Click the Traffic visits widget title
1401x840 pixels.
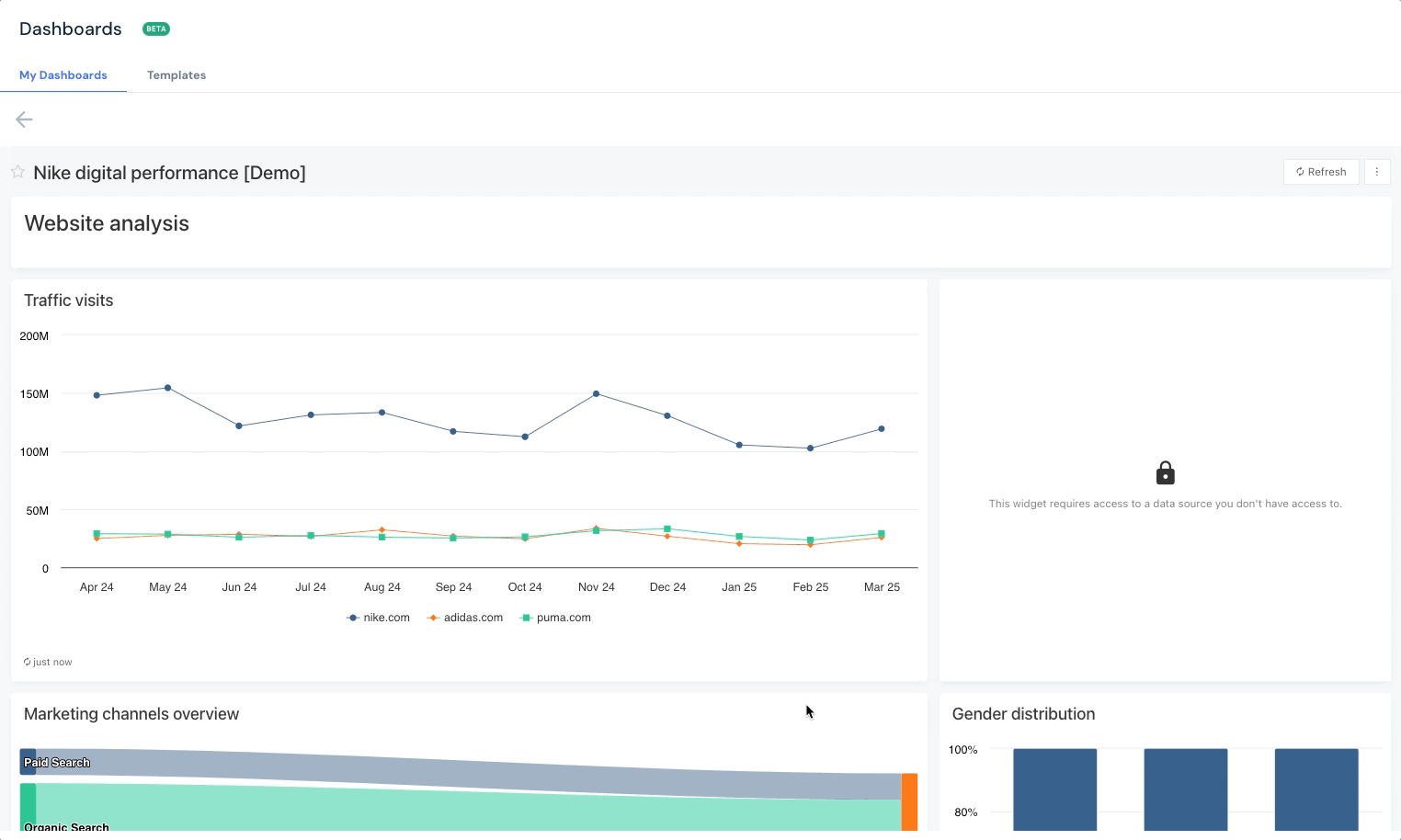(69, 301)
